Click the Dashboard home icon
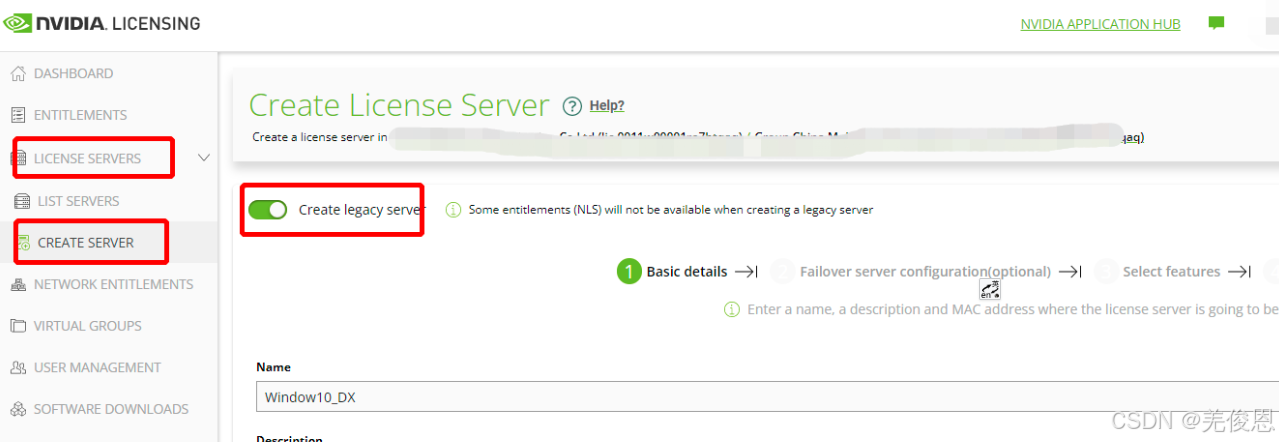 tap(17, 73)
